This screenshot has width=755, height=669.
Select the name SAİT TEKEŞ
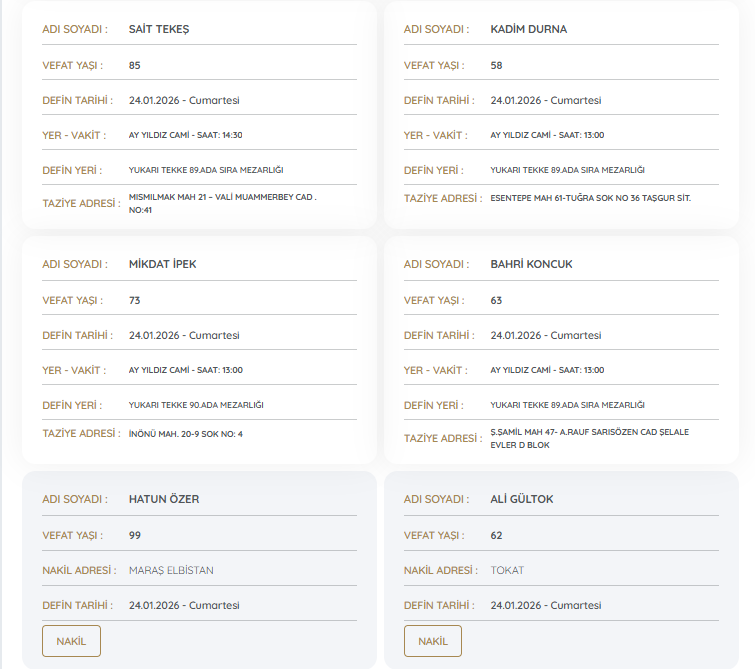click(159, 29)
